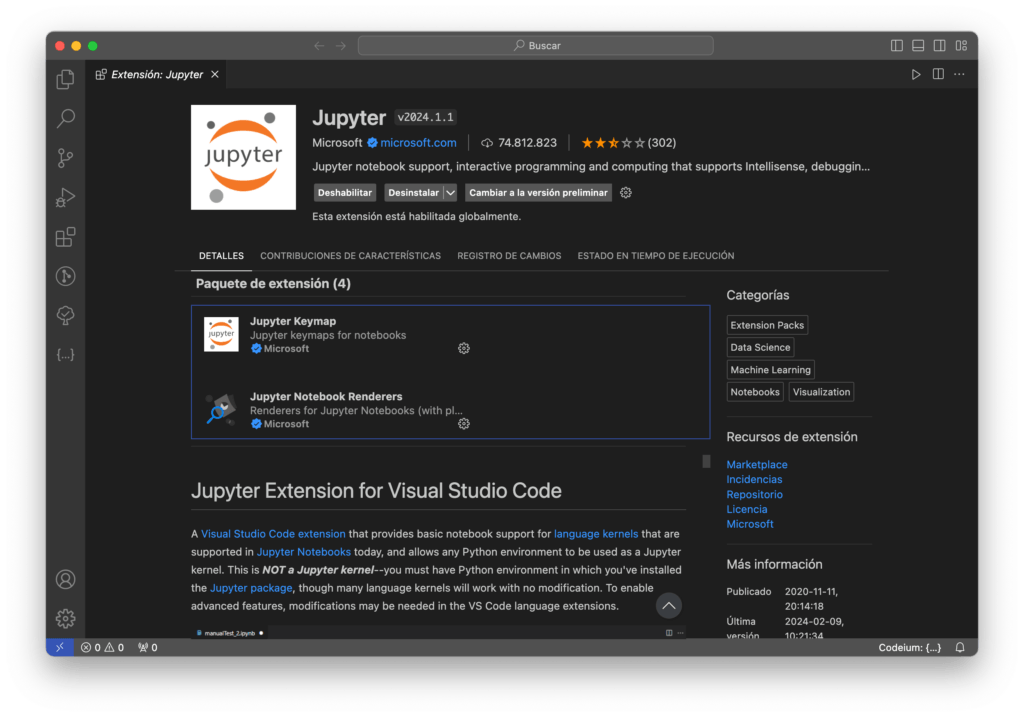Screen dimensions: 1024x717
Task: Click the extension pack list scrollbar
Action: pos(706,461)
